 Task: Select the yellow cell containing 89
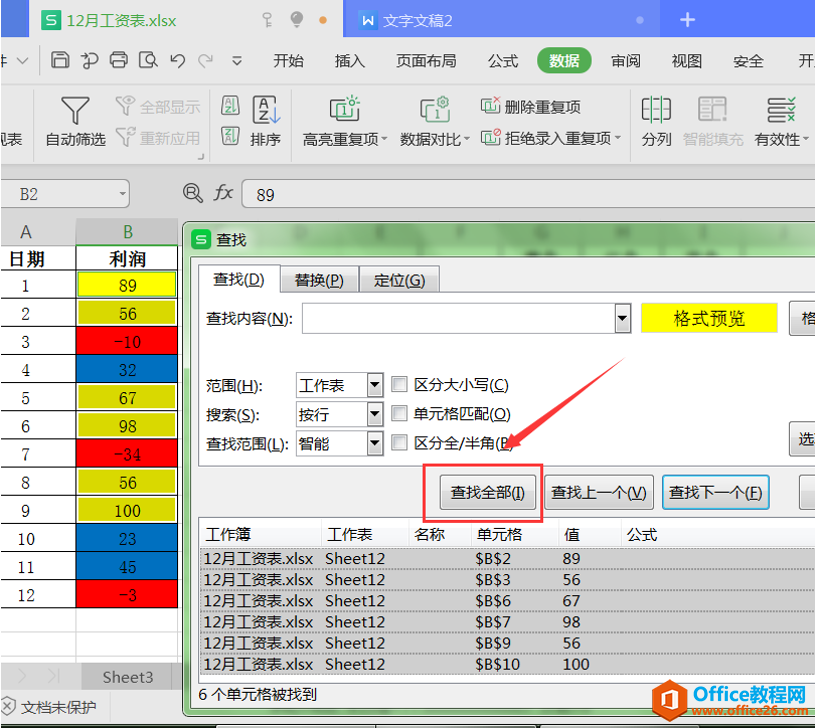point(127,285)
